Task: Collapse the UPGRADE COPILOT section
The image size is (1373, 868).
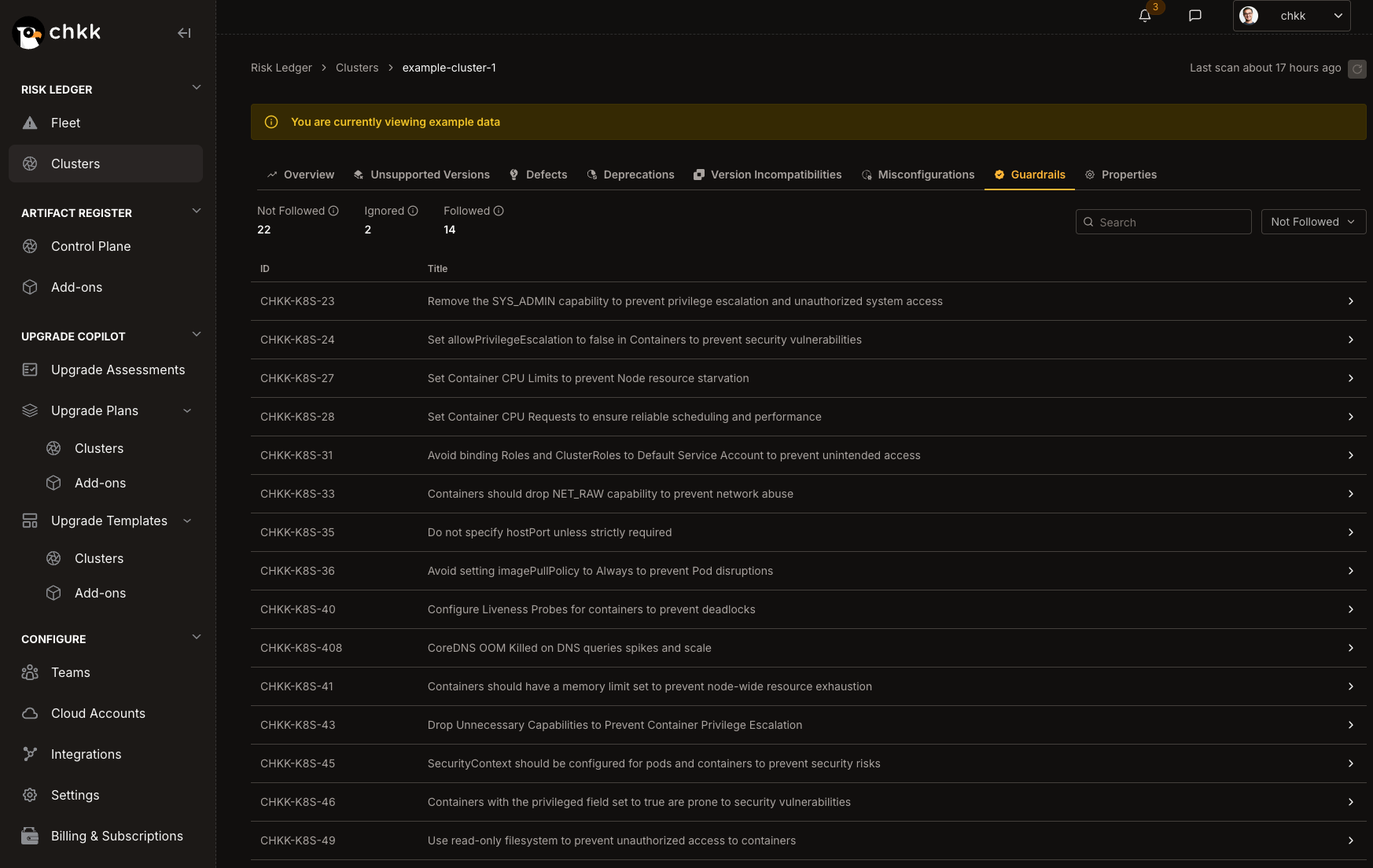Action: pyautogui.click(x=197, y=334)
